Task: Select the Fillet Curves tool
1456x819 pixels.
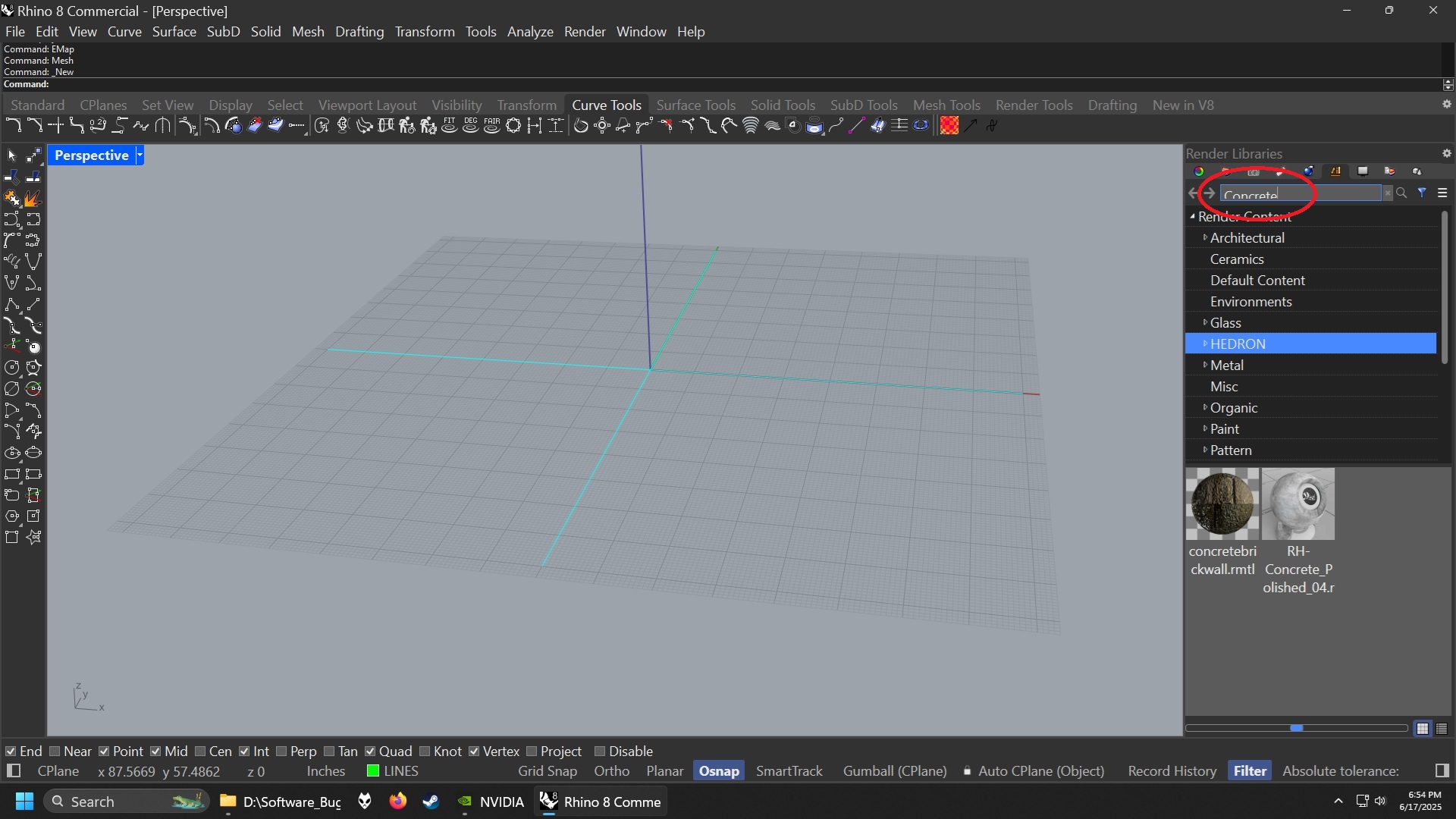Action: click(x=13, y=125)
